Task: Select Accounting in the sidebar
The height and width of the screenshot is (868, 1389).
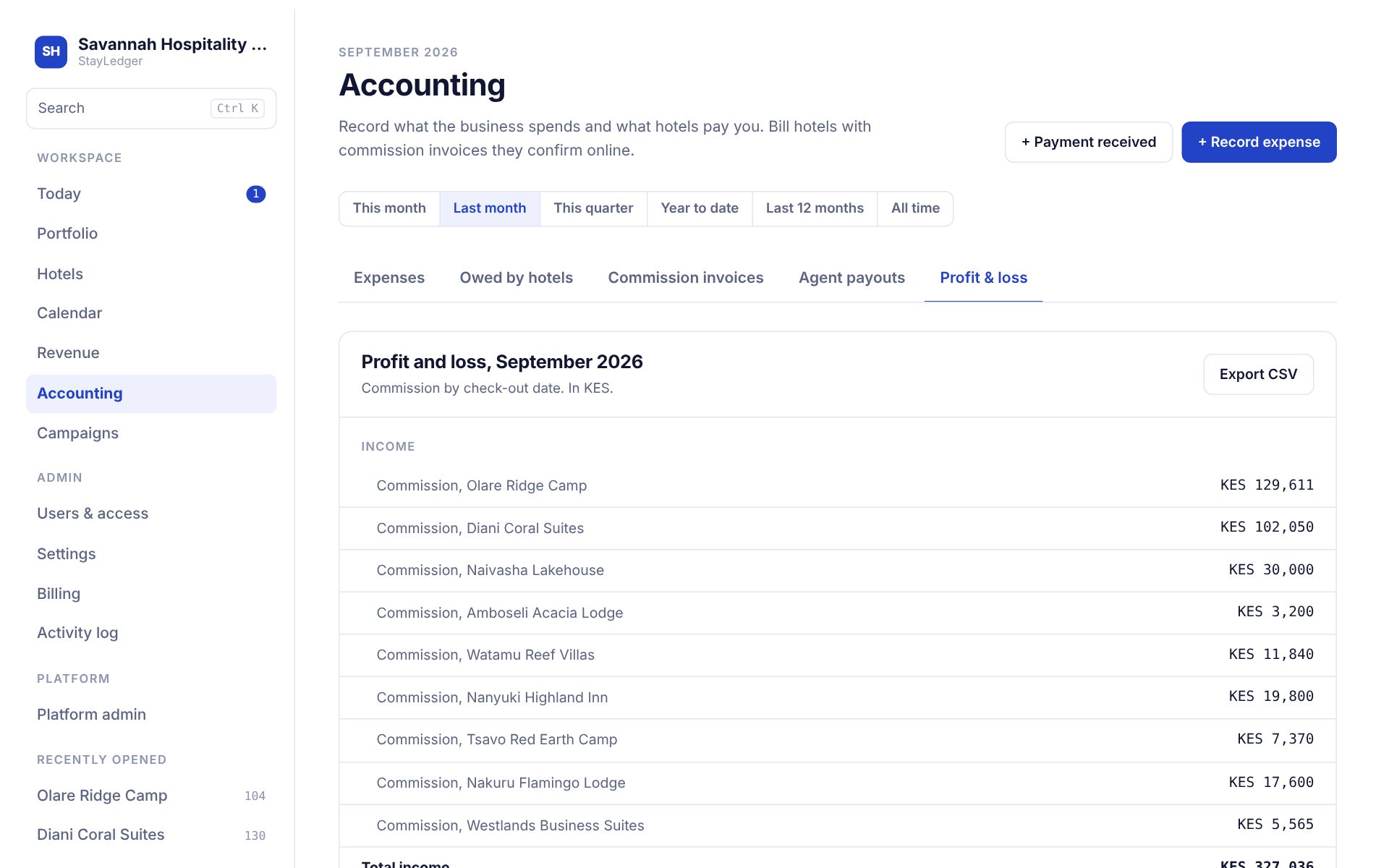Action: coord(151,393)
